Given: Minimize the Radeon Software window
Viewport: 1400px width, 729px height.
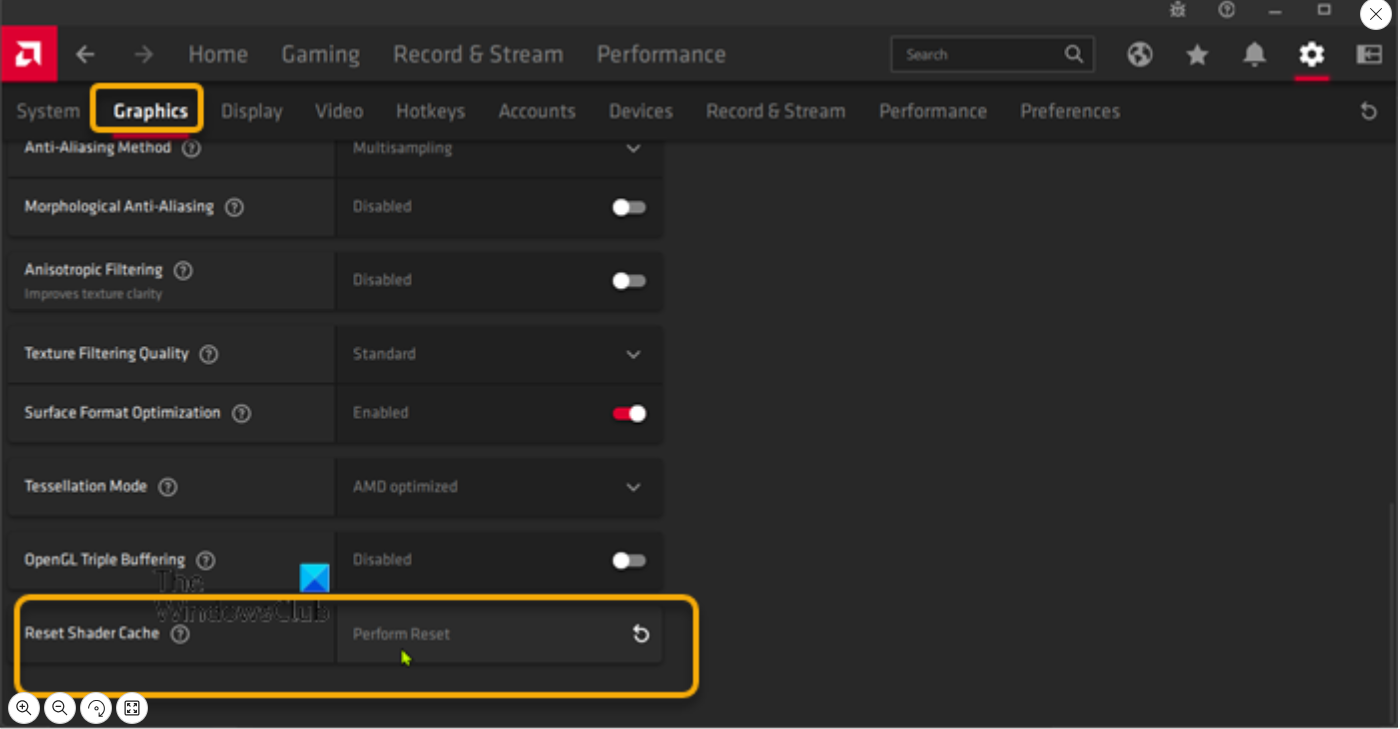Looking at the screenshot, I should tap(1275, 10).
